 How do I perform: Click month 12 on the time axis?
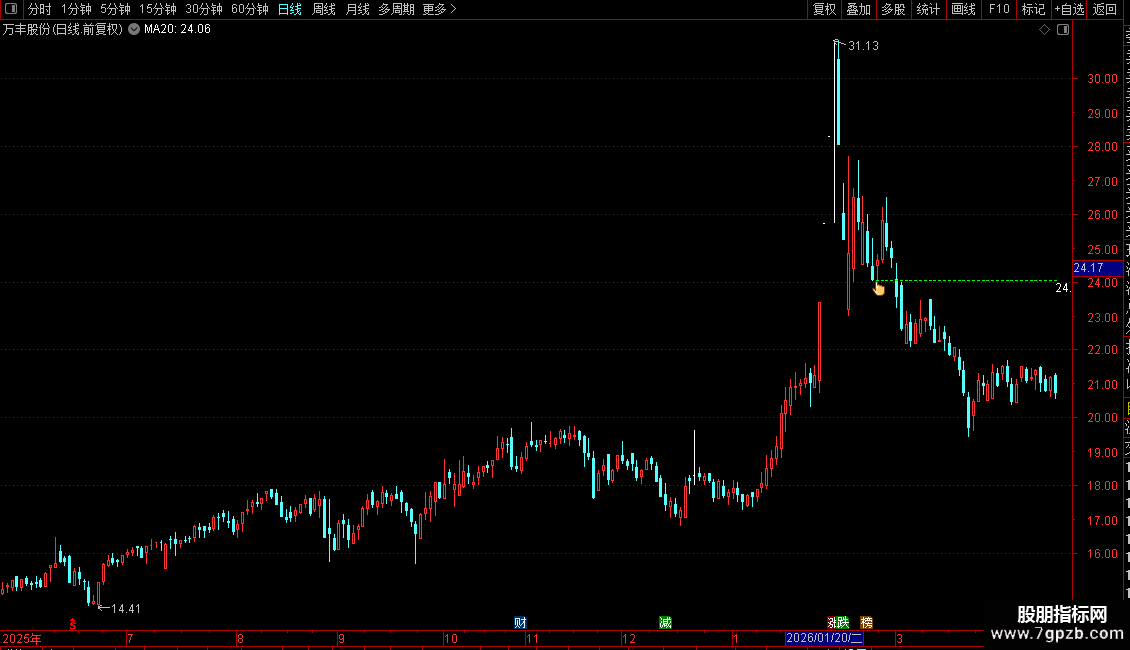click(x=629, y=638)
